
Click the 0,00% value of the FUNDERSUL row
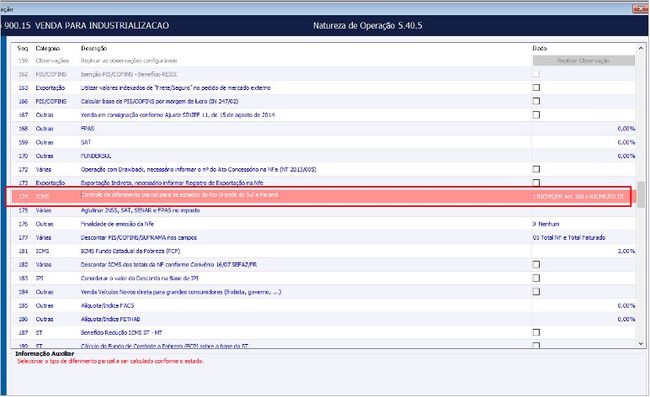pos(626,156)
